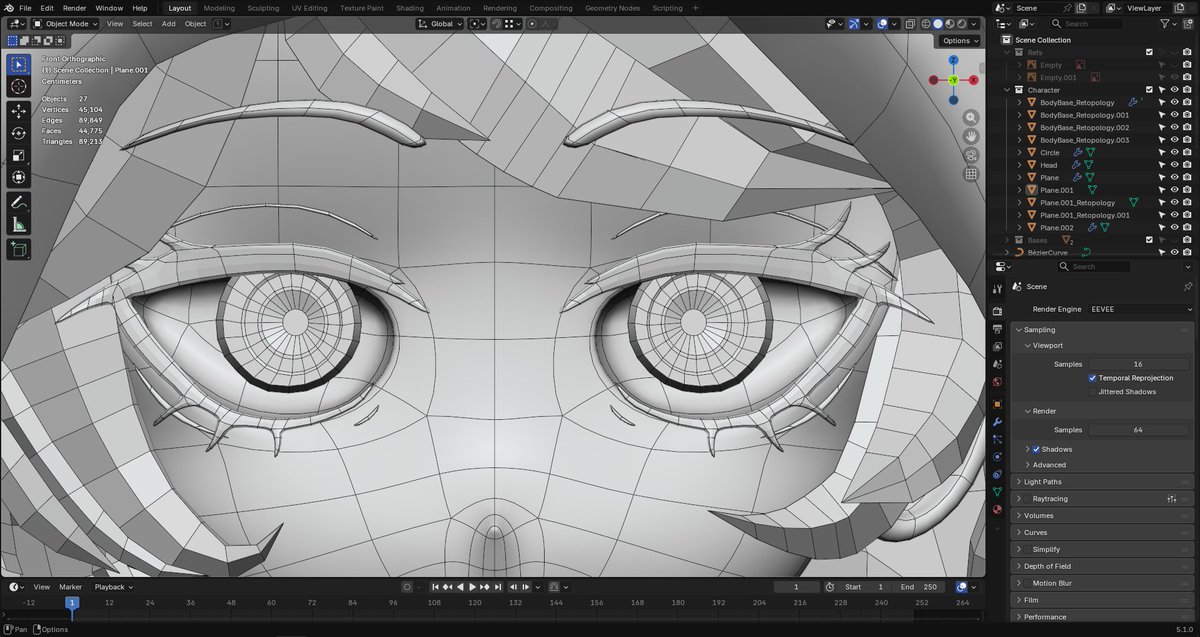This screenshot has height=637, width=1200.
Task: Toggle viewport gizmos display
Action: point(855,23)
